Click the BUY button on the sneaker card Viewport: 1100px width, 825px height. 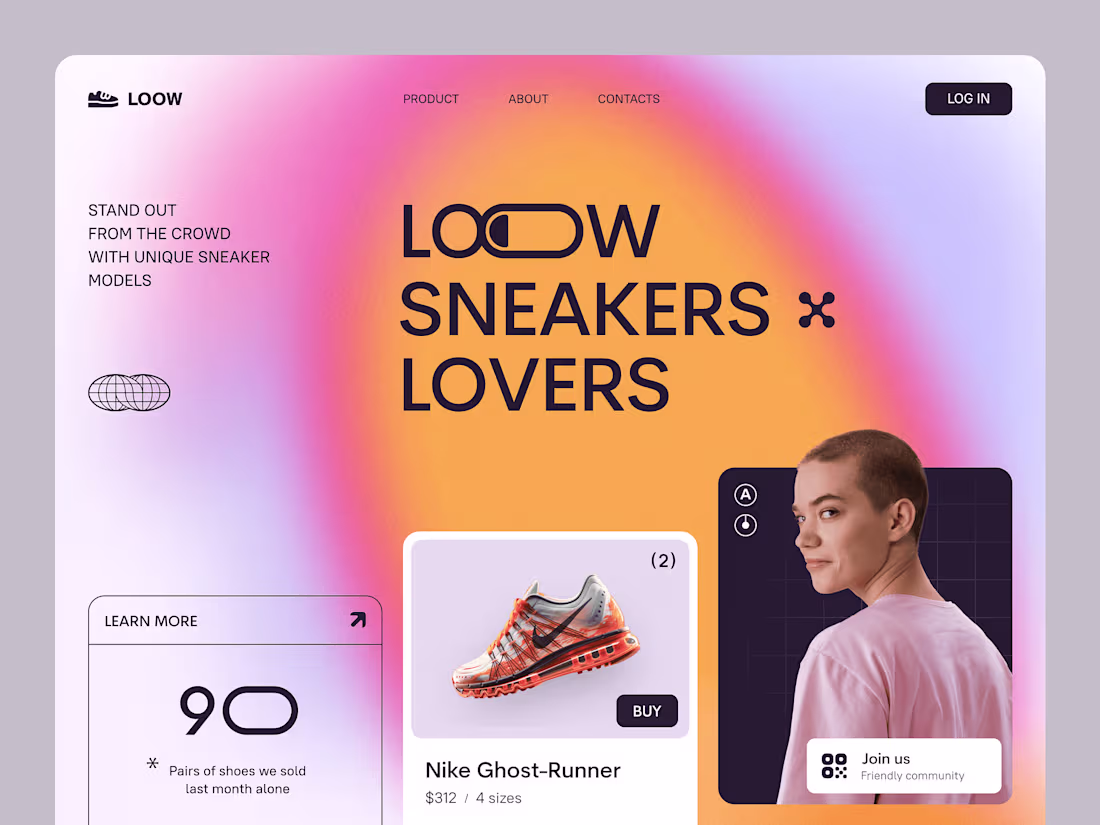point(647,711)
